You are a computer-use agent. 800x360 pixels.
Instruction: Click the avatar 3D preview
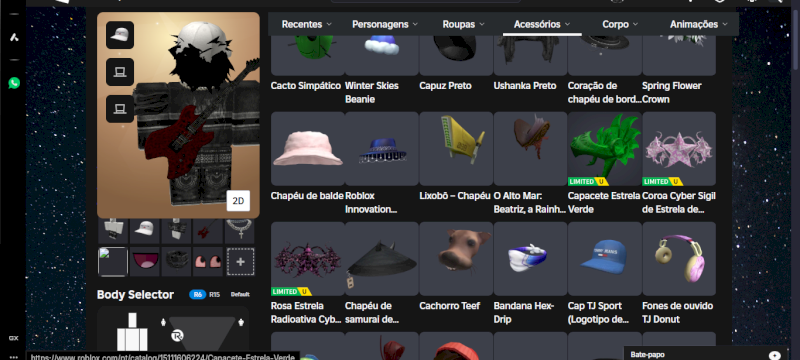(x=178, y=115)
